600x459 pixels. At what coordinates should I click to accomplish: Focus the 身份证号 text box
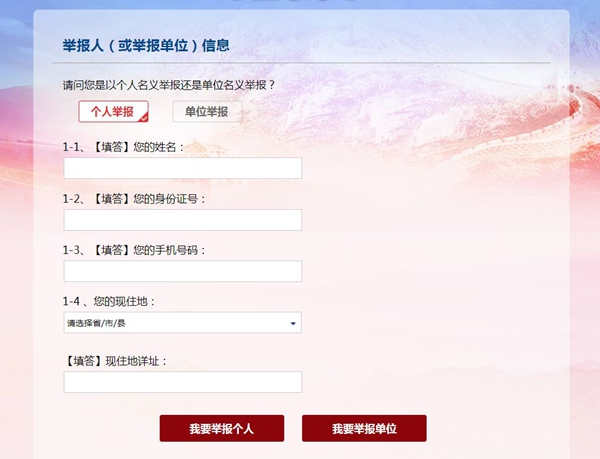pyautogui.click(x=182, y=220)
